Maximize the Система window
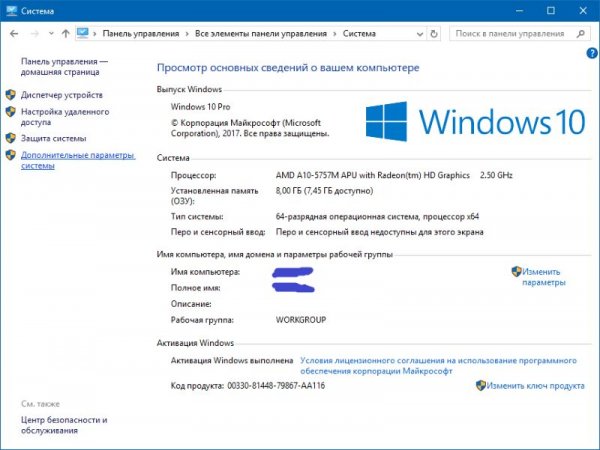The width and height of the screenshot is (600, 450). (x=551, y=10)
